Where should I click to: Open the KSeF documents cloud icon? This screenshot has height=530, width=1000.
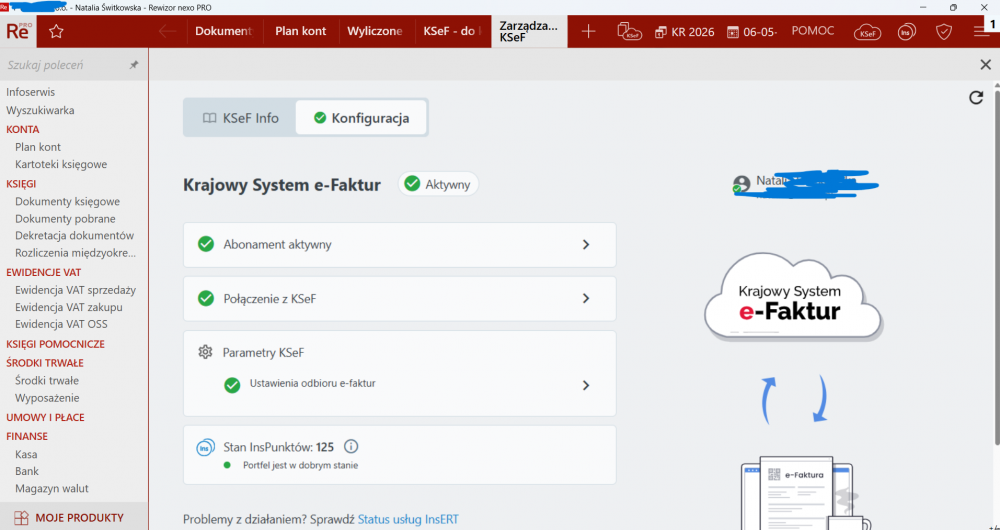629,31
